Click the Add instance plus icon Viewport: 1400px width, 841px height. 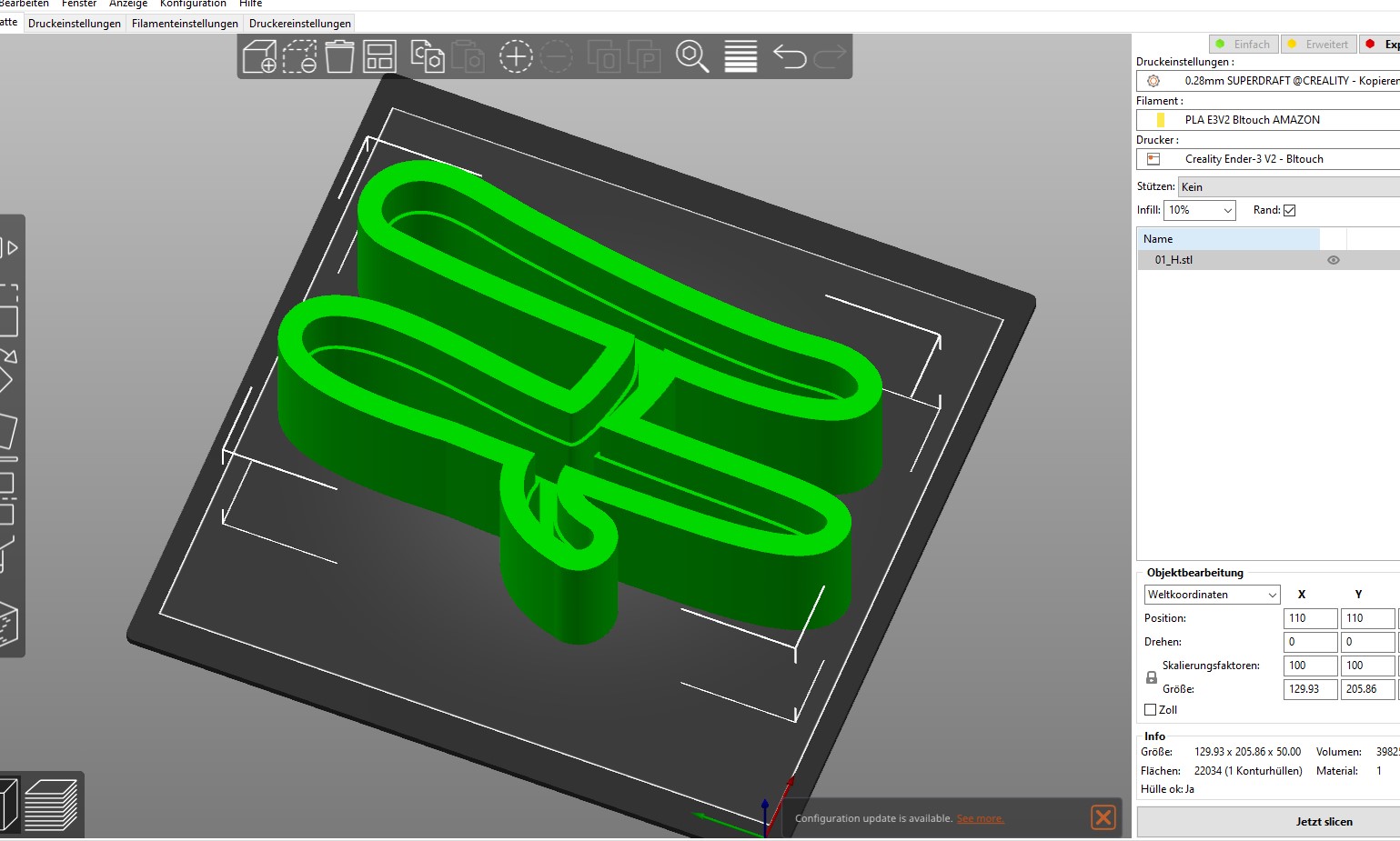tap(515, 56)
